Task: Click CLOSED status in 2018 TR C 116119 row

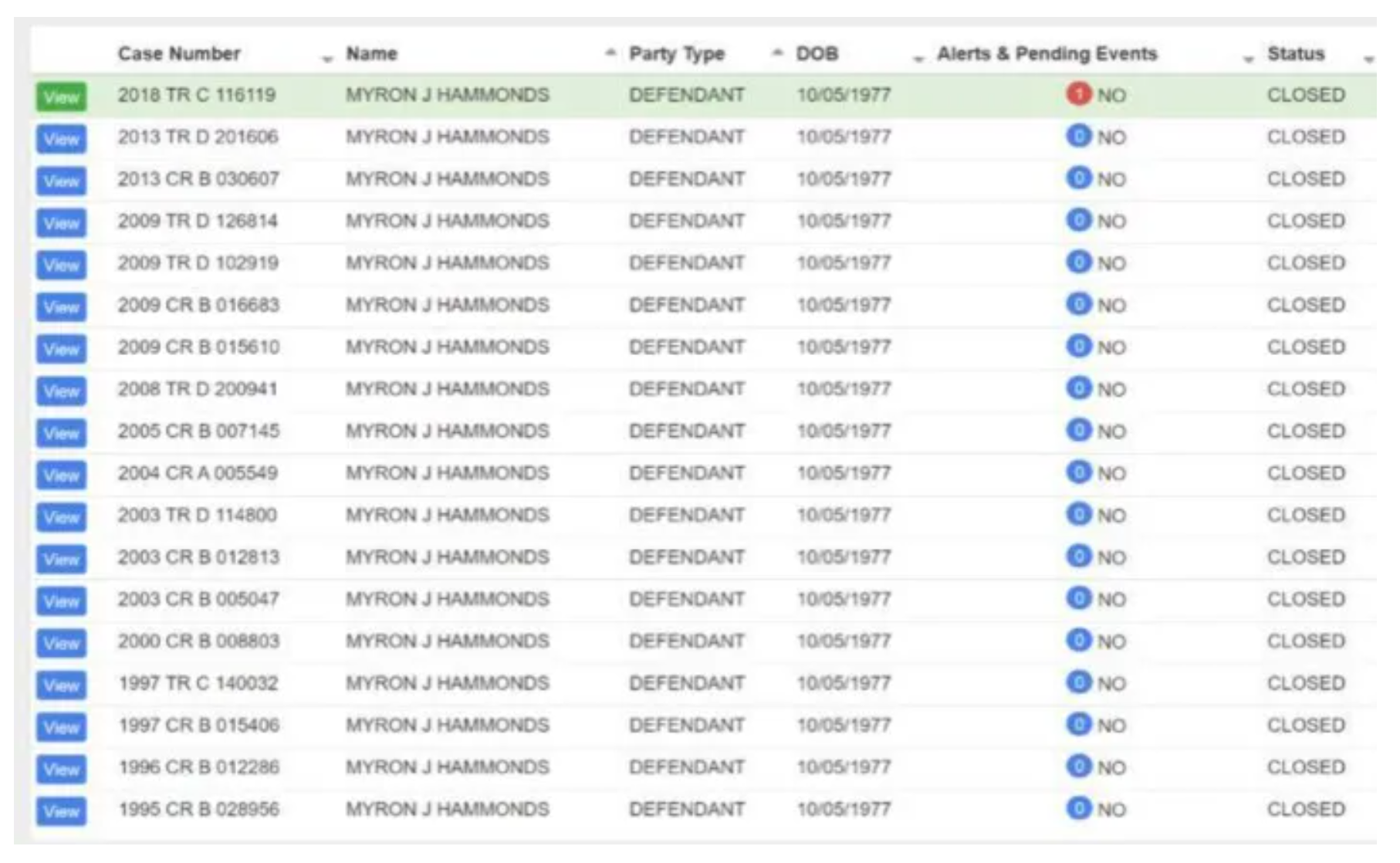Action: tap(1306, 95)
